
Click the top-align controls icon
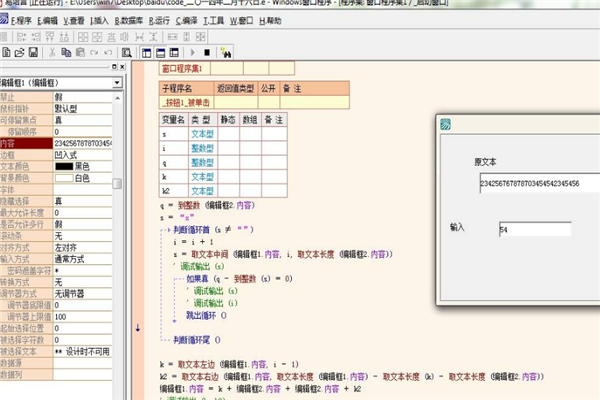coord(50,37)
